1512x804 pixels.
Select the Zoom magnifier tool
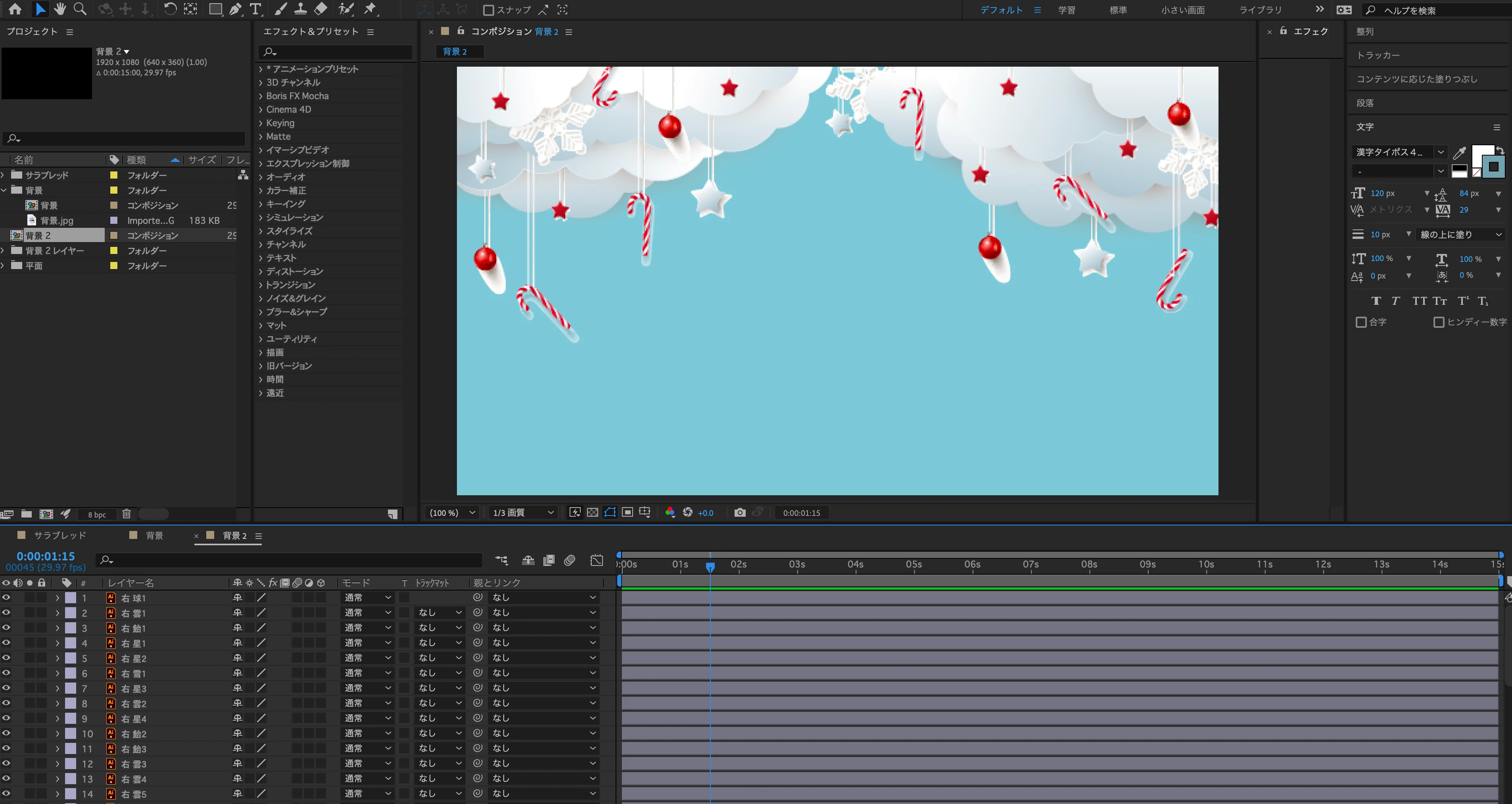tap(80, 9)
